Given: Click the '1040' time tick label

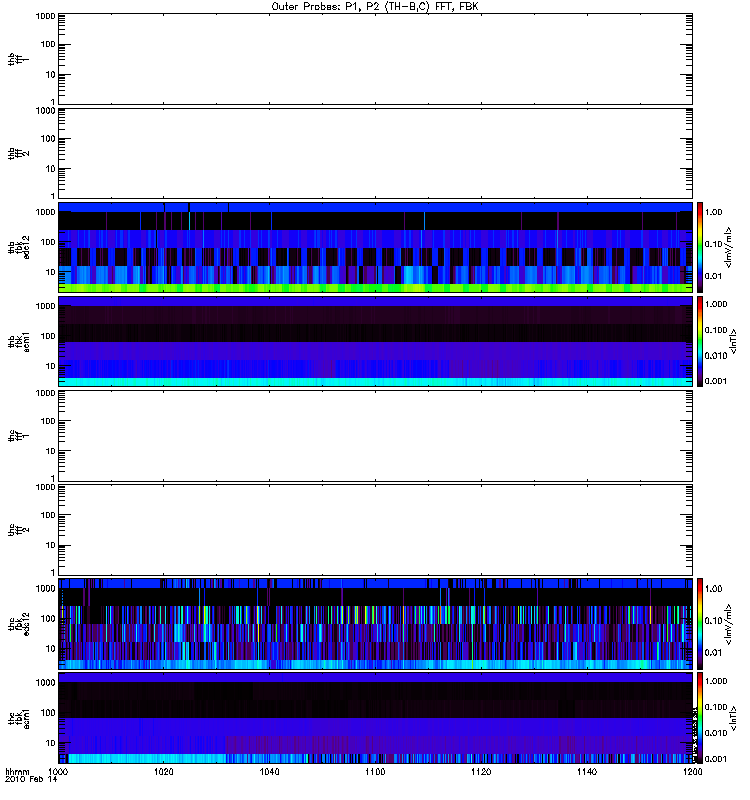Looking at the screenshot, I should pos(269,771).
